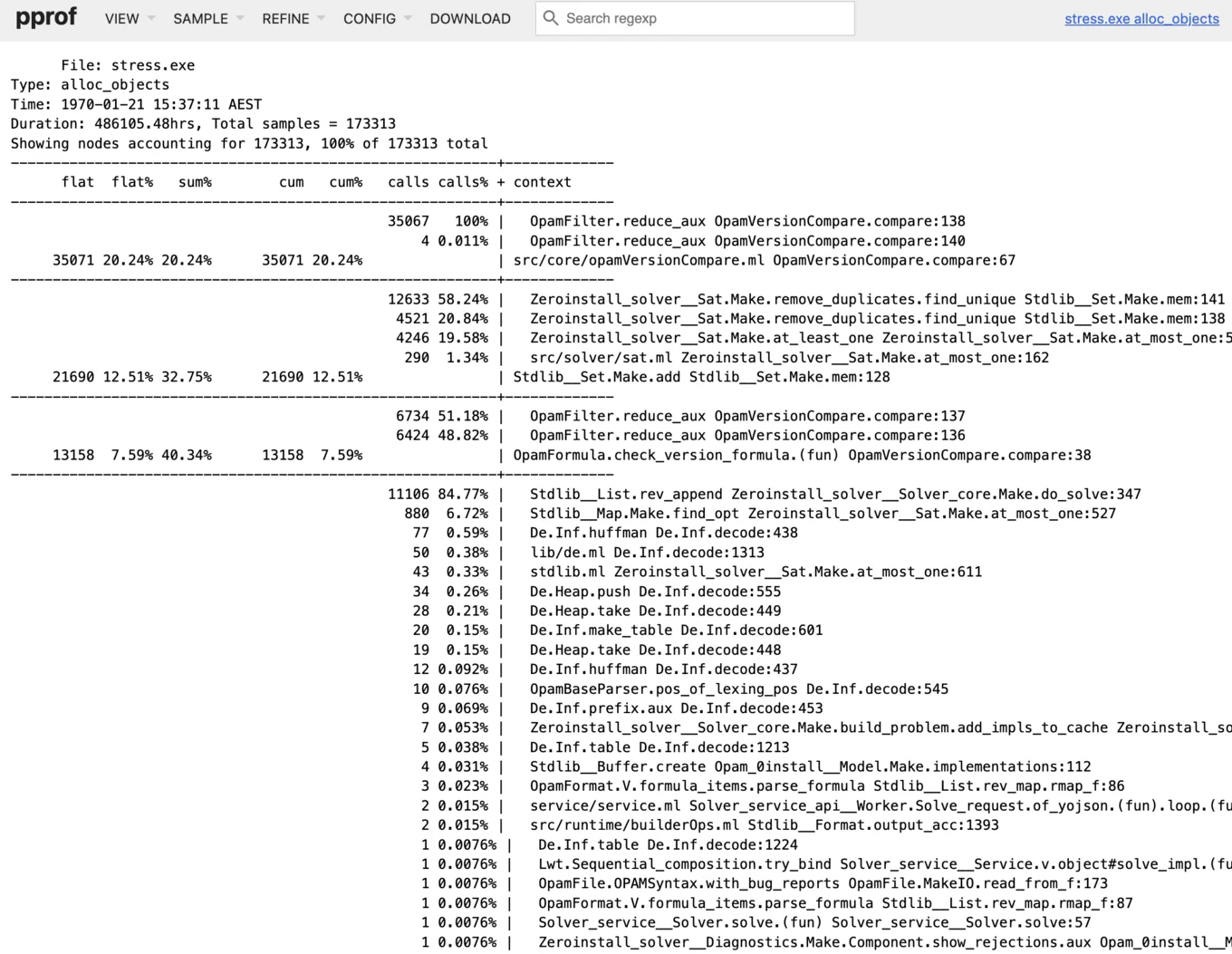
Task: Click the De.Heap.push De.Inf.decode:555 line
Action: pyautogui.click(x=655, y=592)
